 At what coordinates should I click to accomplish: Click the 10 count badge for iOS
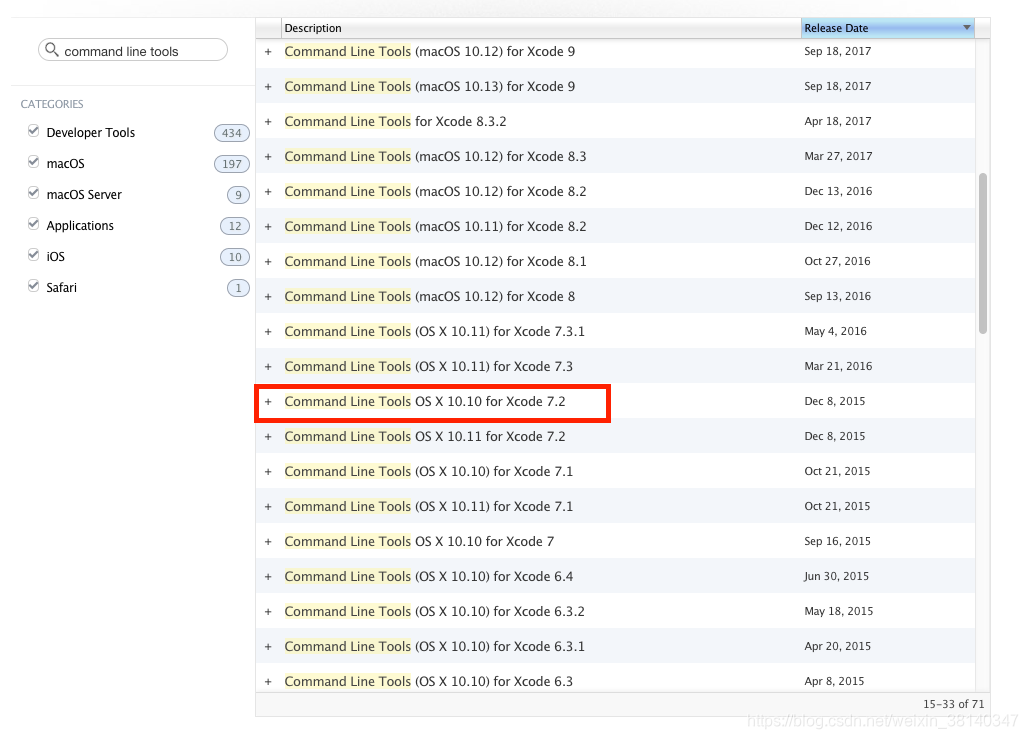click(235, 257)
